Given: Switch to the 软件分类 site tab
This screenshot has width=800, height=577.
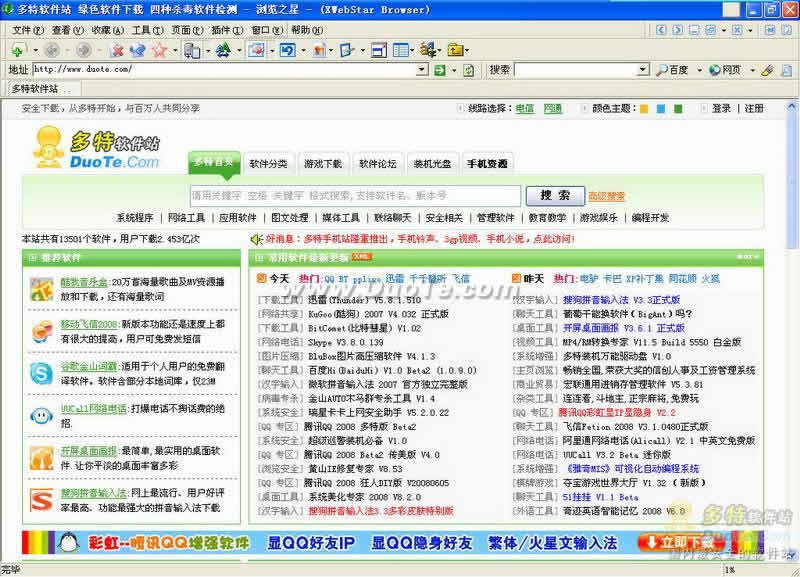Looking at the screenshot, I should tap(268, 164).
